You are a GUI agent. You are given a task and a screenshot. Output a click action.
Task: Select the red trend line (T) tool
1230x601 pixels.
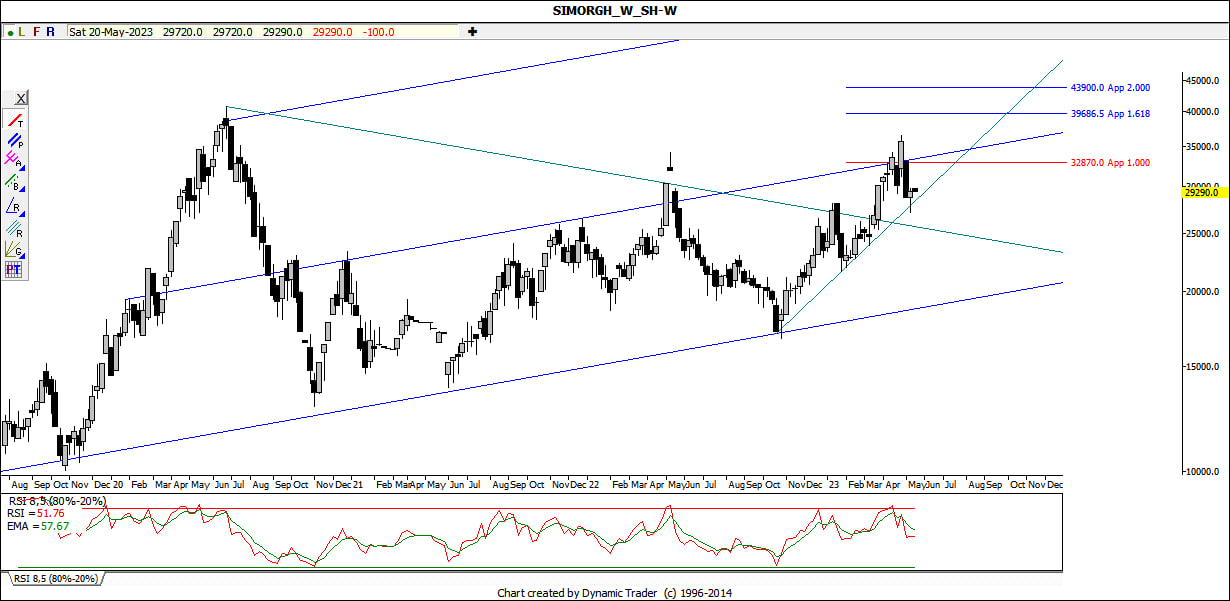point(15,120)
